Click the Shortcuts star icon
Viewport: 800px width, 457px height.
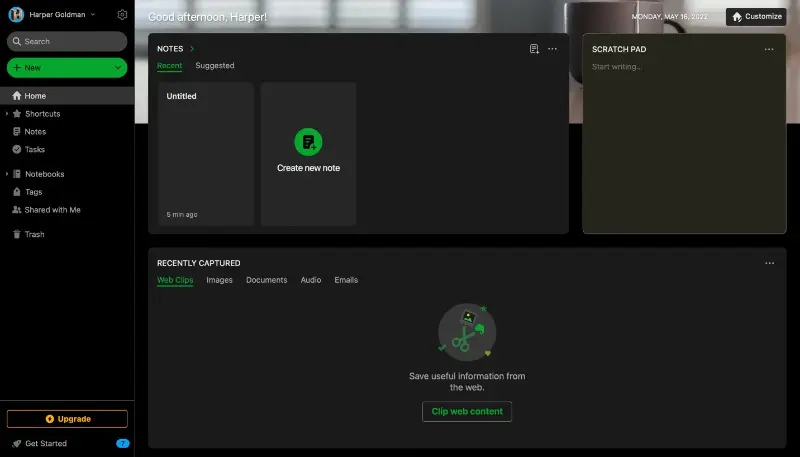click(17, 114)
